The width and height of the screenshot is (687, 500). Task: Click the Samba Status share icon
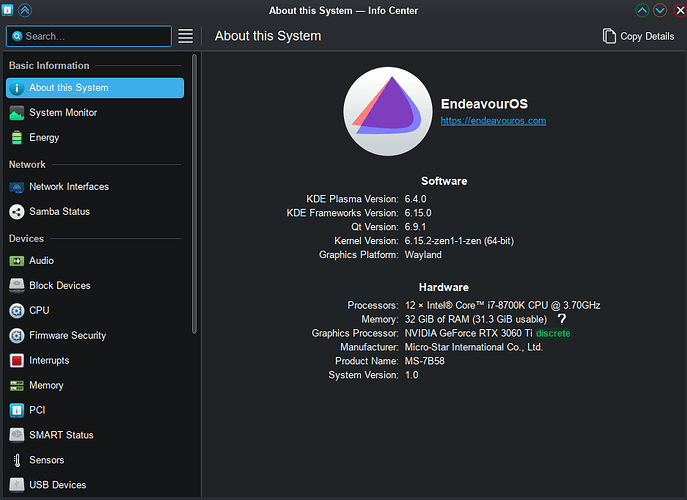pyautogui.click(x=16, y=212)
